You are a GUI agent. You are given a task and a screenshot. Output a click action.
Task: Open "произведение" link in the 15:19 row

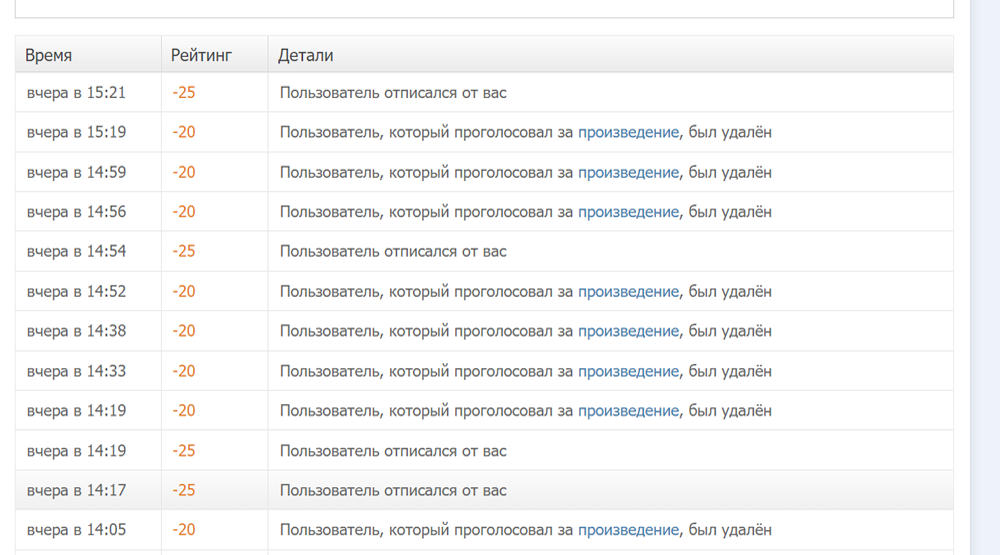[628, 132]
